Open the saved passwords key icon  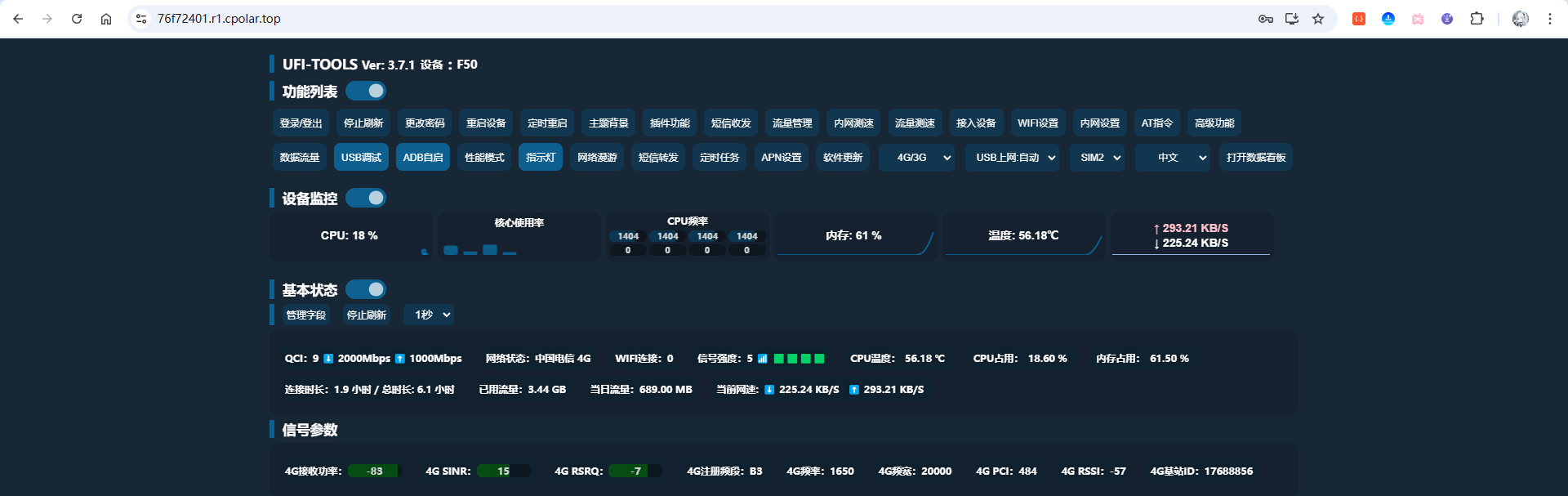1266,19
